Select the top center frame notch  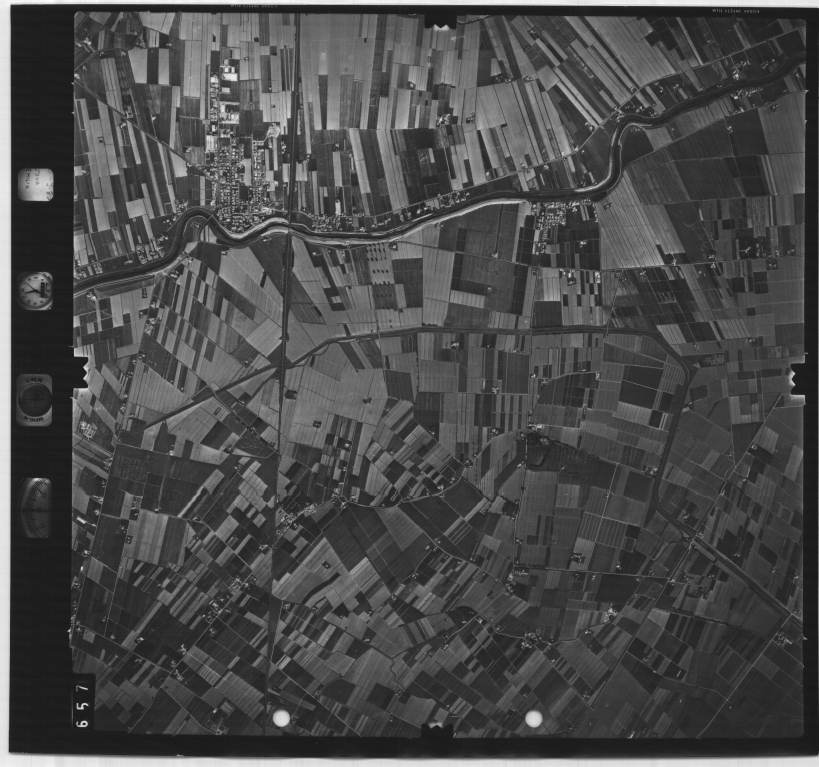pos(439,20)
